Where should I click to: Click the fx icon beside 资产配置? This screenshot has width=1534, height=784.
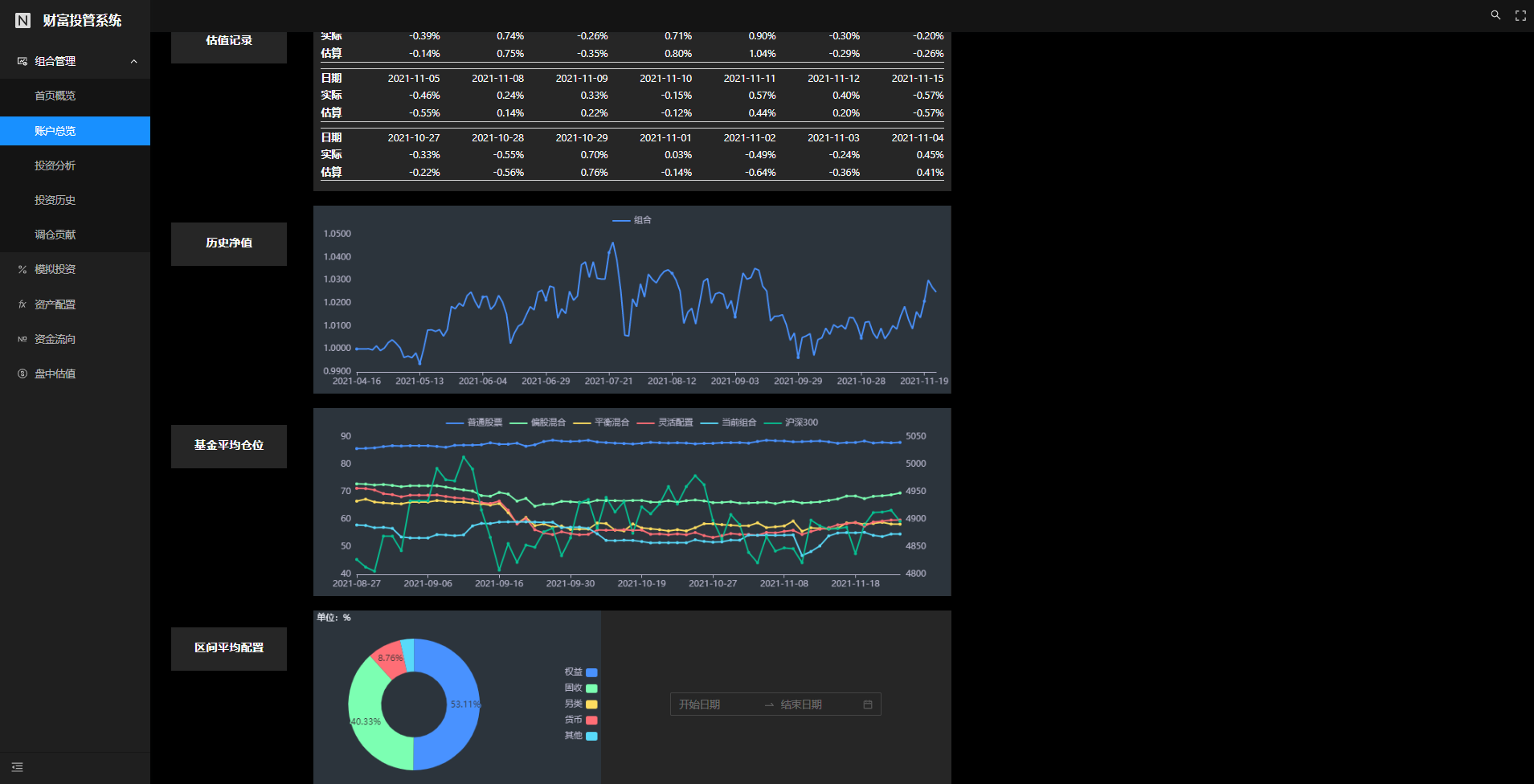coord(22,304)
